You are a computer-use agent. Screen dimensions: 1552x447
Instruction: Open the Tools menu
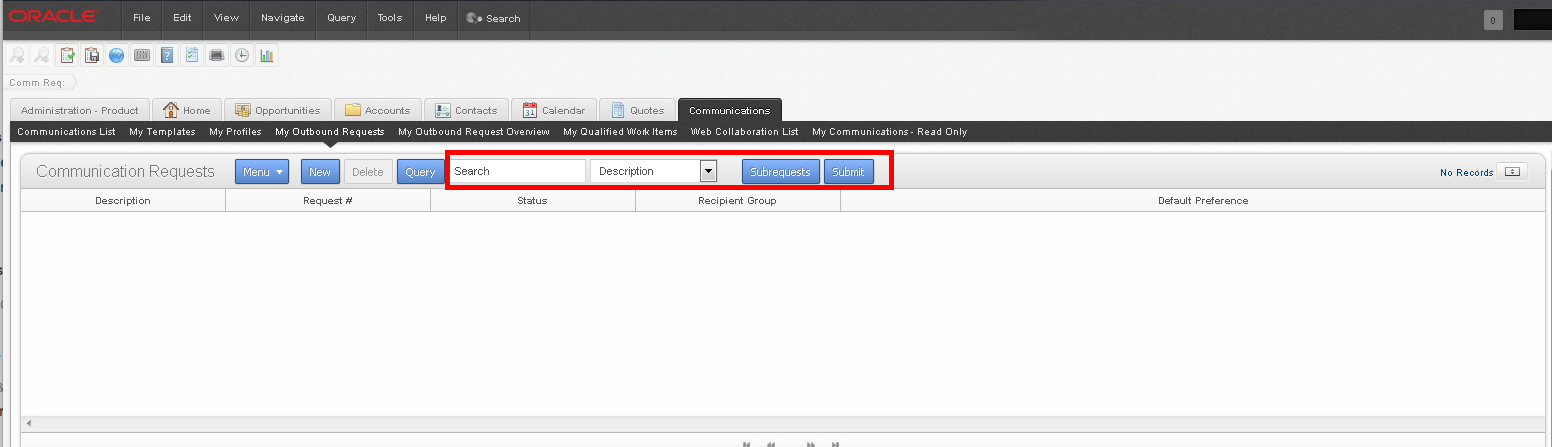[x=390, y=18]
